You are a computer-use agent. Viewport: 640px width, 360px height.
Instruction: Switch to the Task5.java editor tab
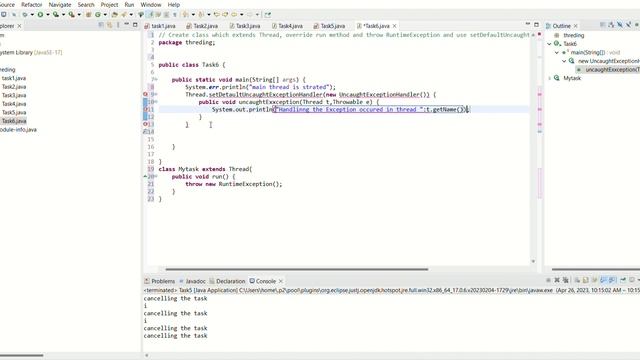tap(329, 26)
